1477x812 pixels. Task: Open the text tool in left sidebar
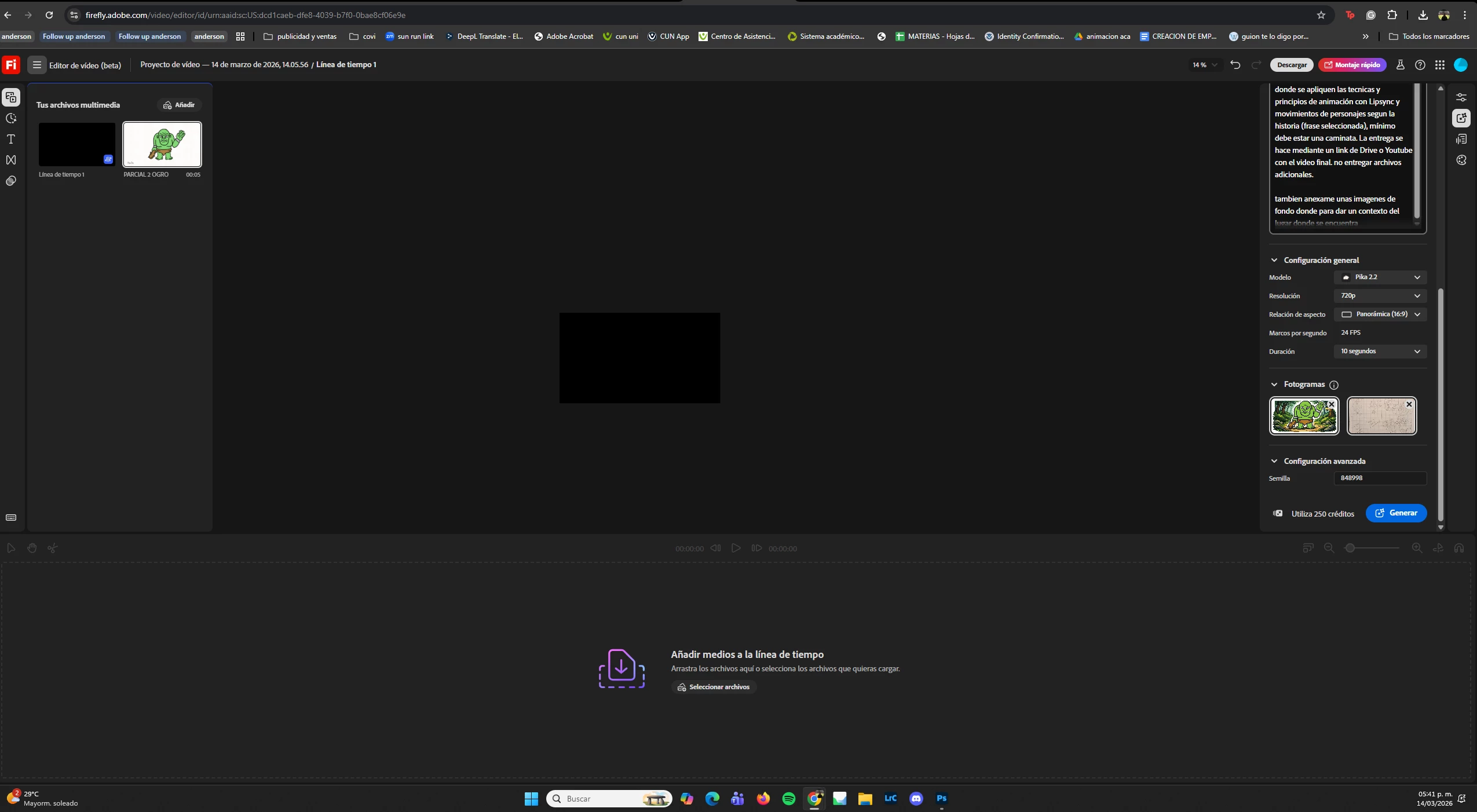(11, 139)
